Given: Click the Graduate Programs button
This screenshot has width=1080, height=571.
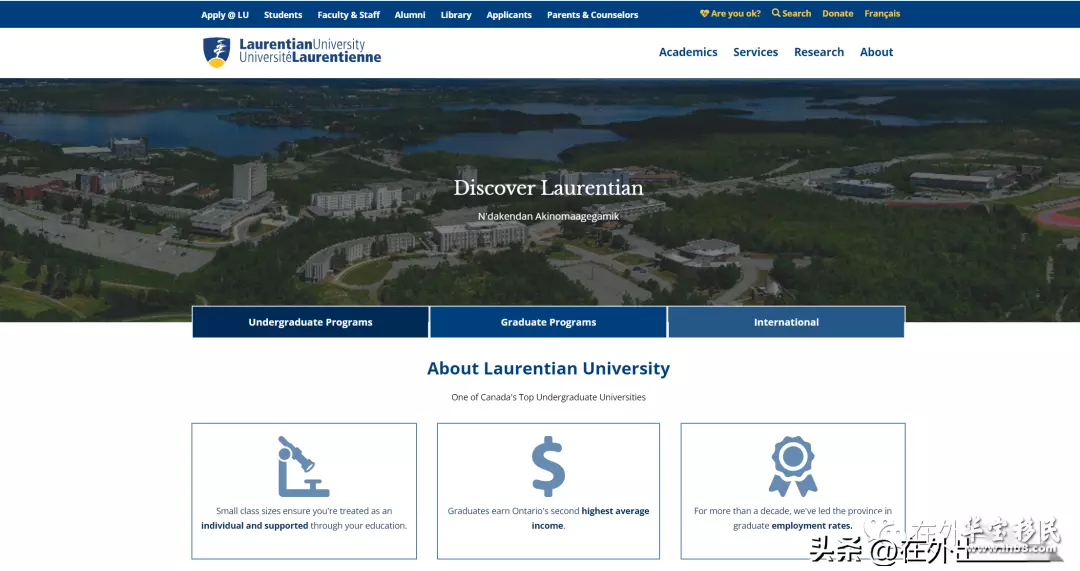Looking at the screenshot, I should [x=548, y=322].
